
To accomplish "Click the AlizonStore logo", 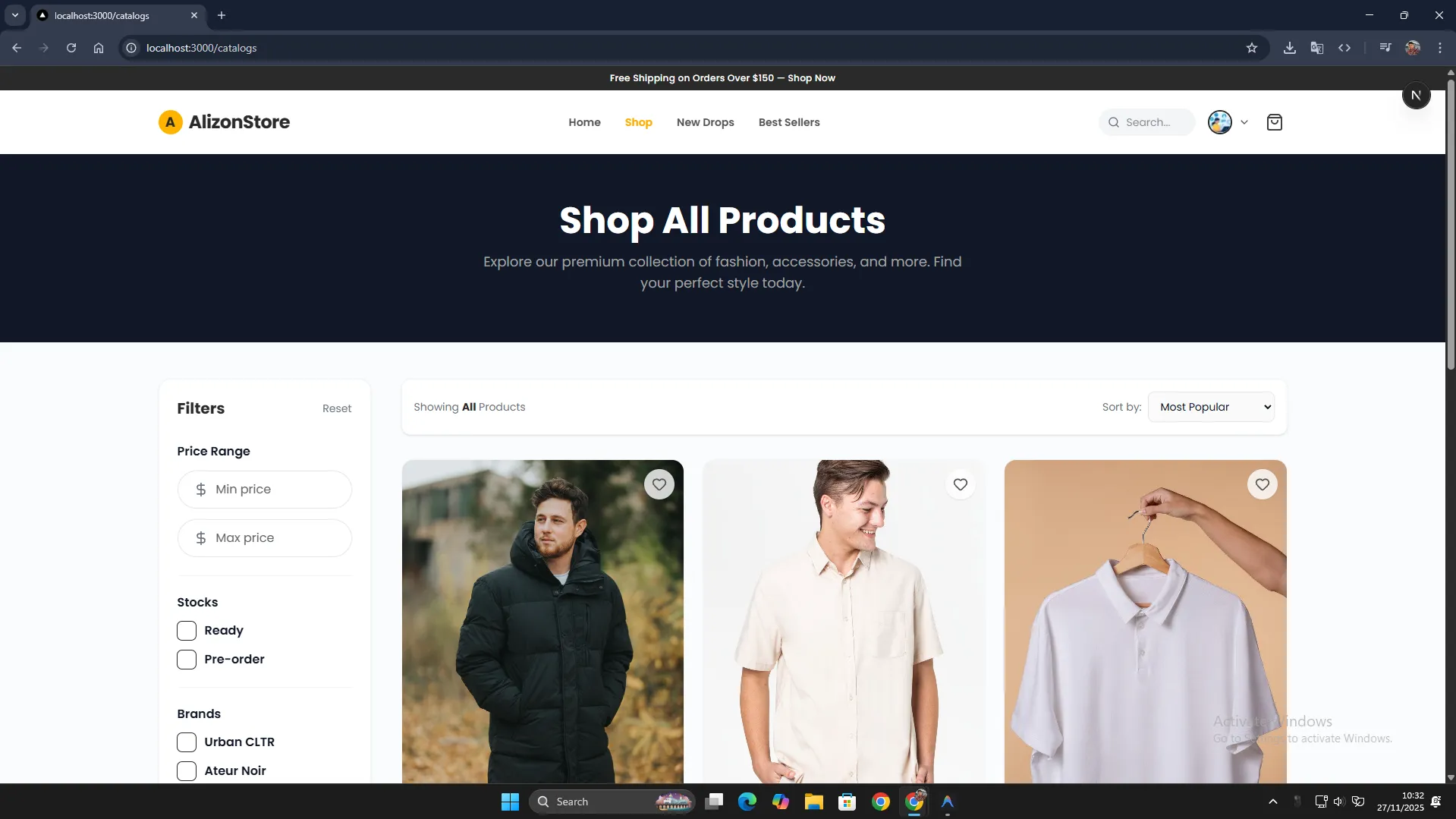I will [x=224, y=122].
